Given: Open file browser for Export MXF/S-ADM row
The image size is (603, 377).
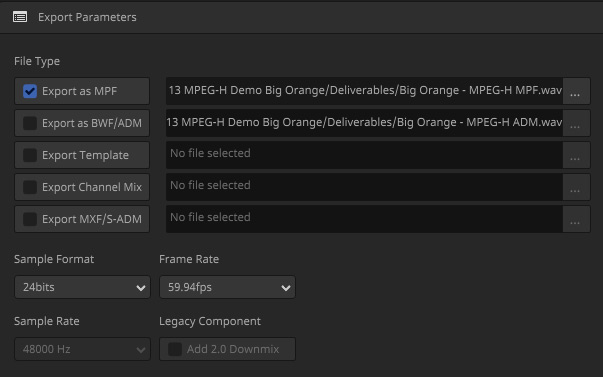Looking at the screenshot, I should [576, 219].
